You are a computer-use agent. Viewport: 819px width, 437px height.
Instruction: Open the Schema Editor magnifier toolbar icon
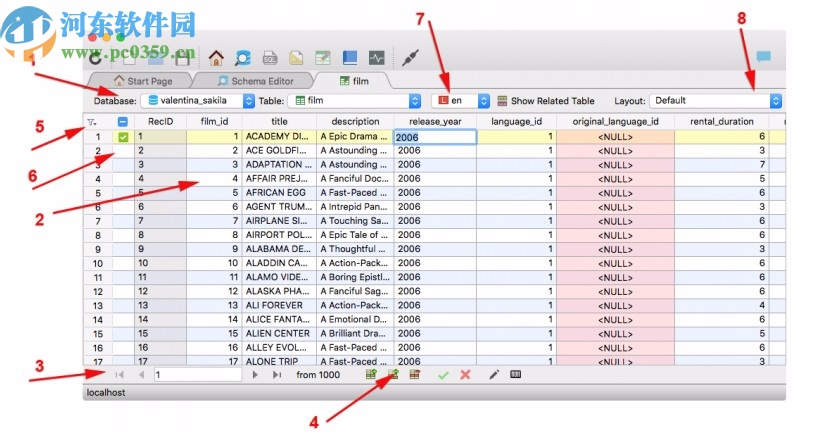pos(242,57)
